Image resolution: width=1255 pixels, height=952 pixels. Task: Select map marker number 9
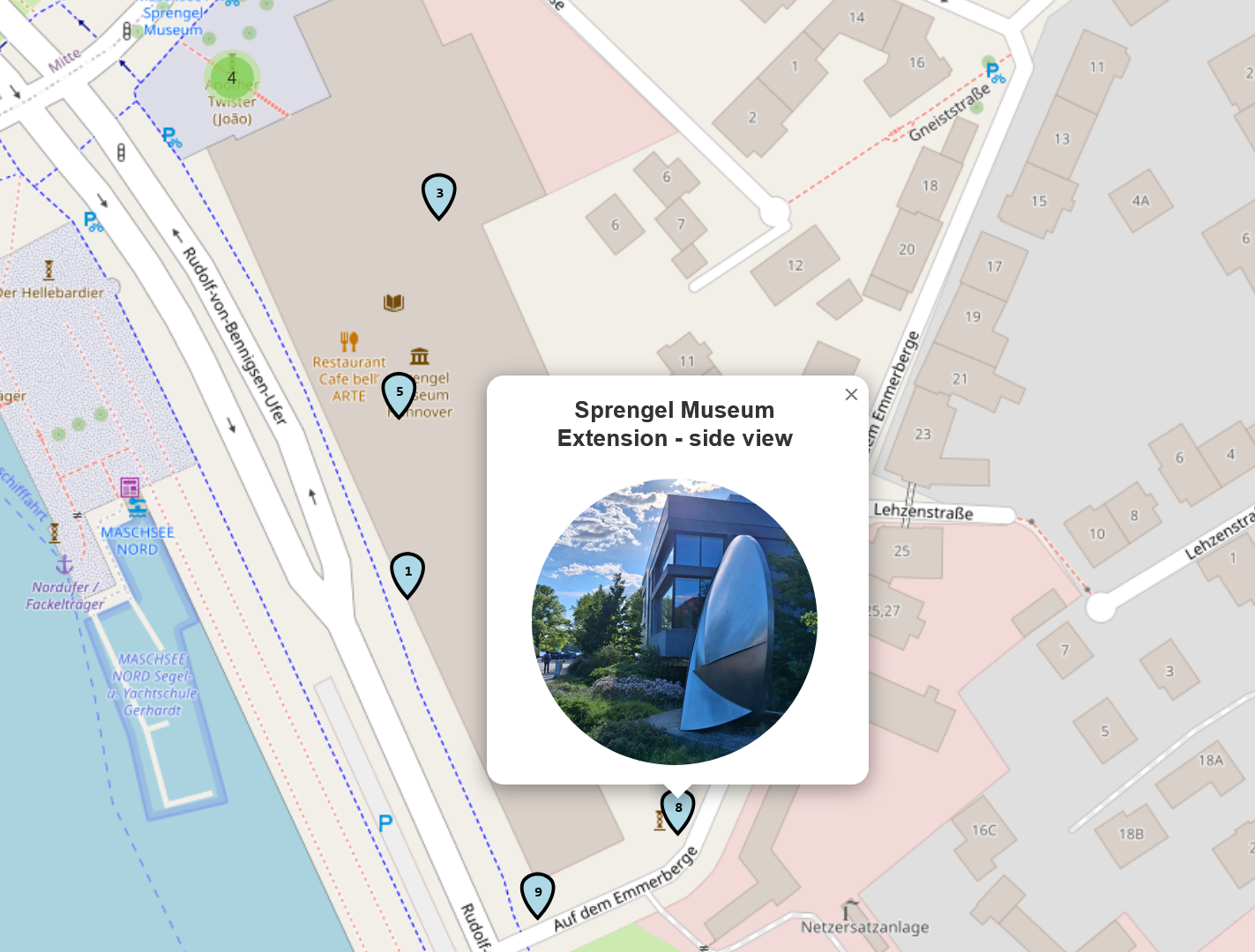[537, 895]
